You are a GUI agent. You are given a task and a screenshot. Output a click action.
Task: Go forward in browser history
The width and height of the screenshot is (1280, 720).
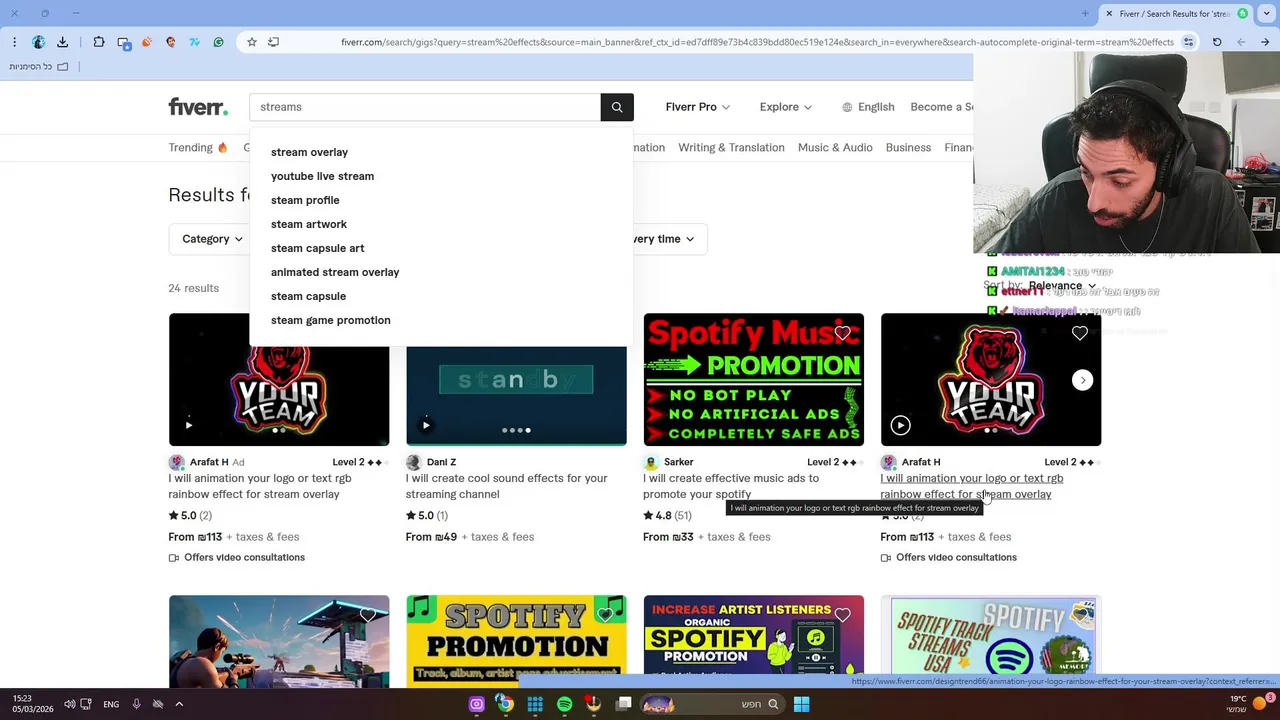point(1241,42)
